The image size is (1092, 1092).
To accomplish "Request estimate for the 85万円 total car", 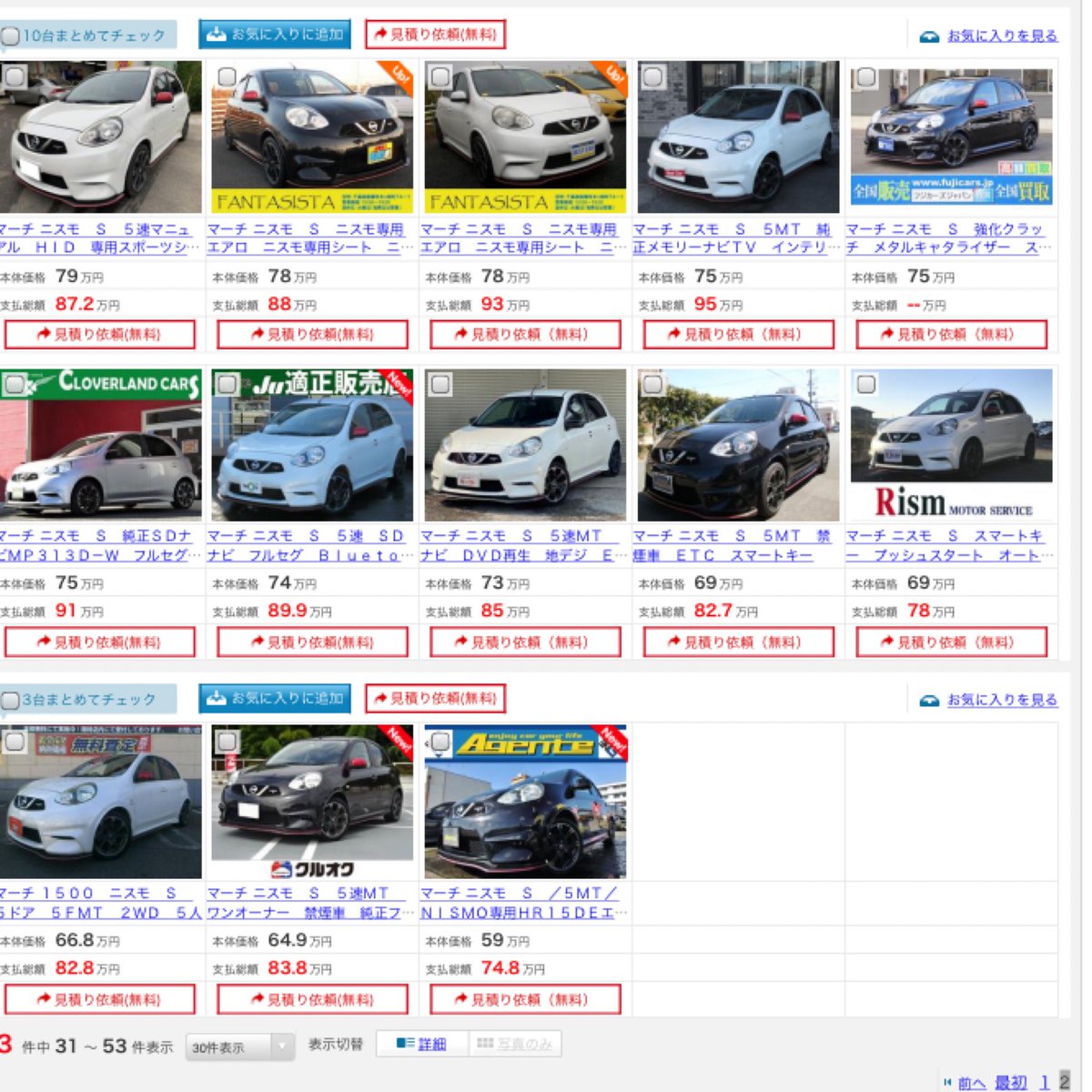I will click(525, 642).
